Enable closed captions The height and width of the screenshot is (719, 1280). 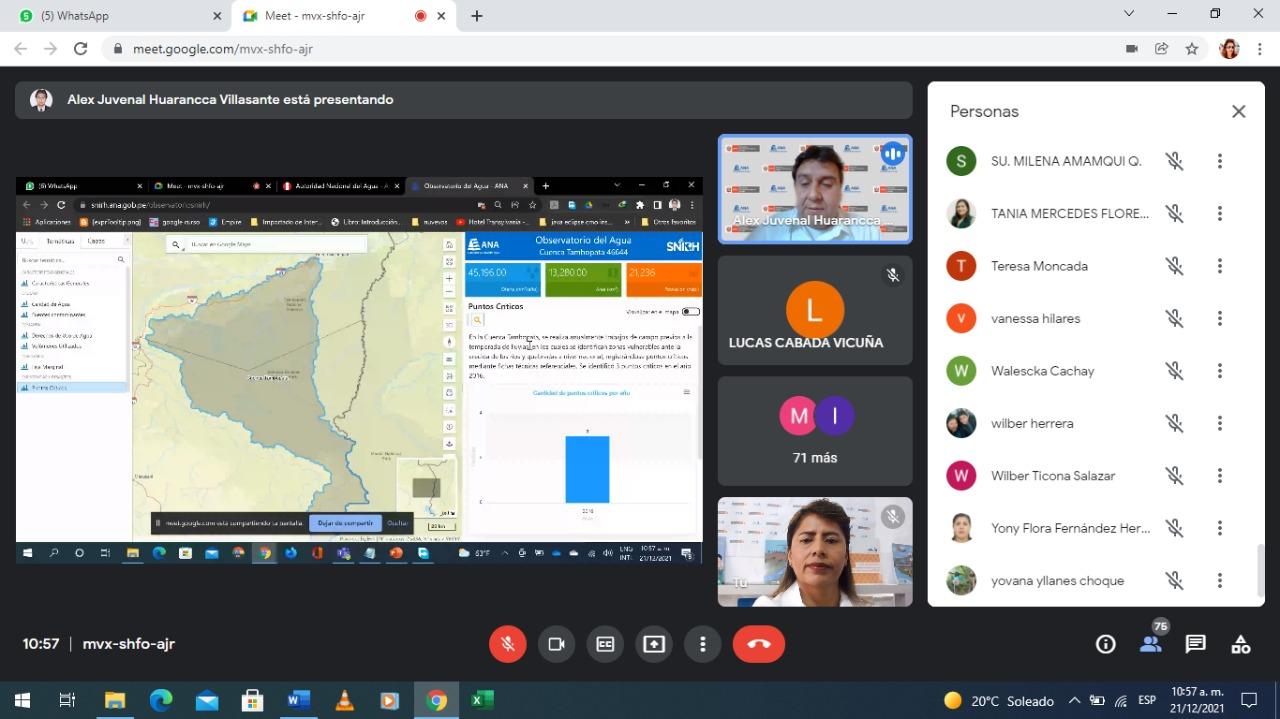coord(605,644)
